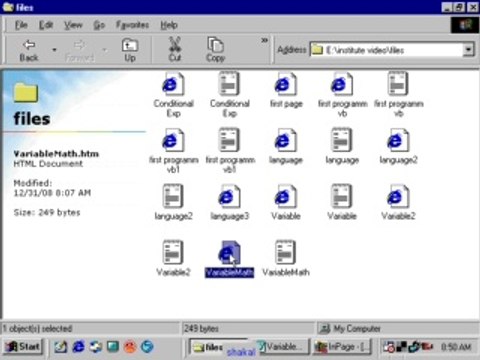
Task: Click the Show Desktop quick launch icon
Action: coord(113,347)
